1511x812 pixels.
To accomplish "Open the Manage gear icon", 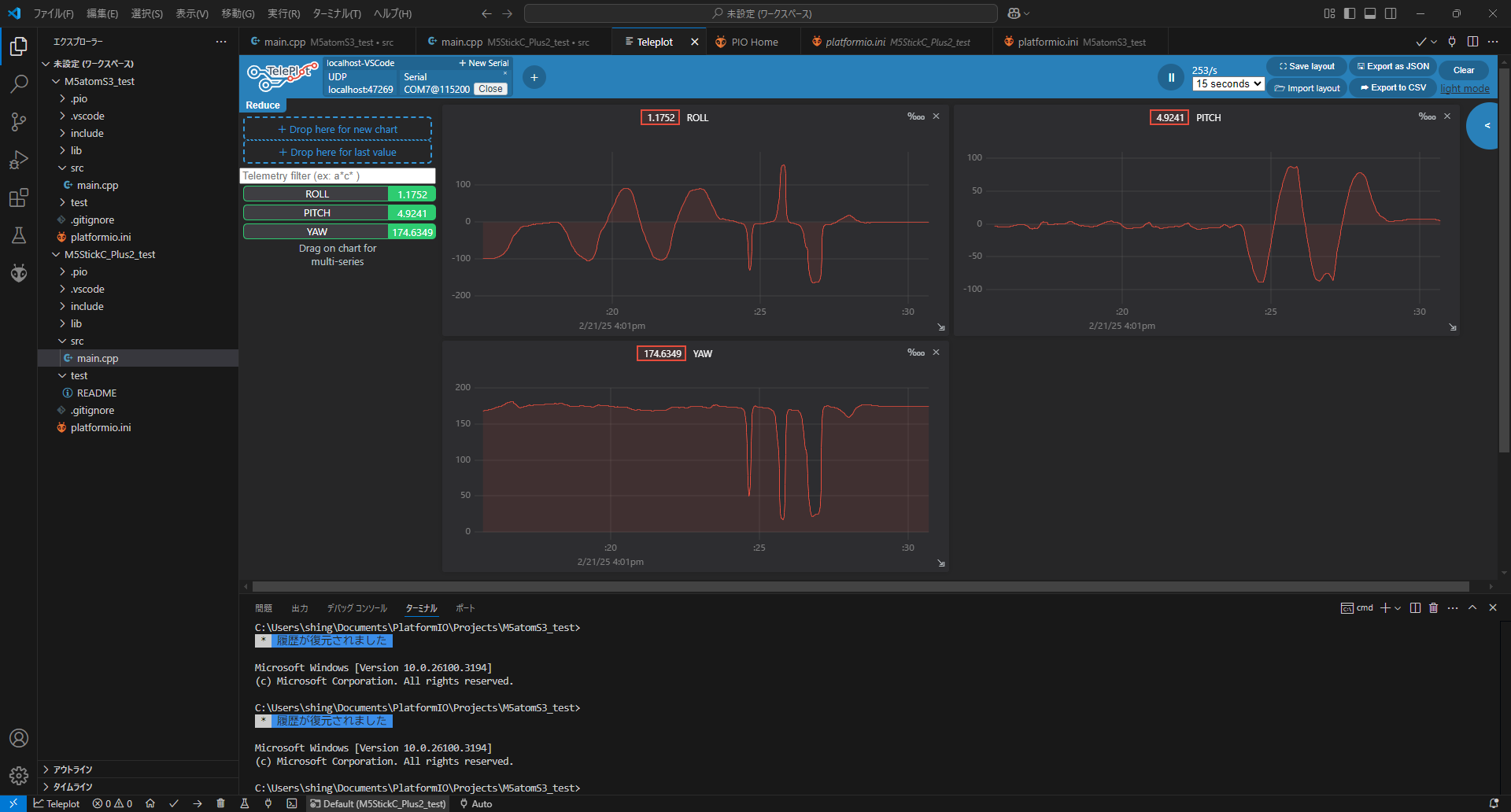I will (x=19, y=776).
